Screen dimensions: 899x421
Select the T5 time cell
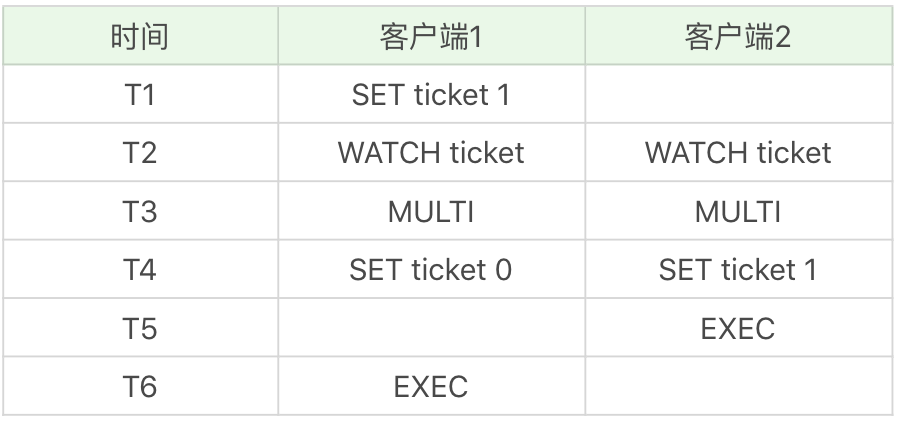click(x=140, y=328)
